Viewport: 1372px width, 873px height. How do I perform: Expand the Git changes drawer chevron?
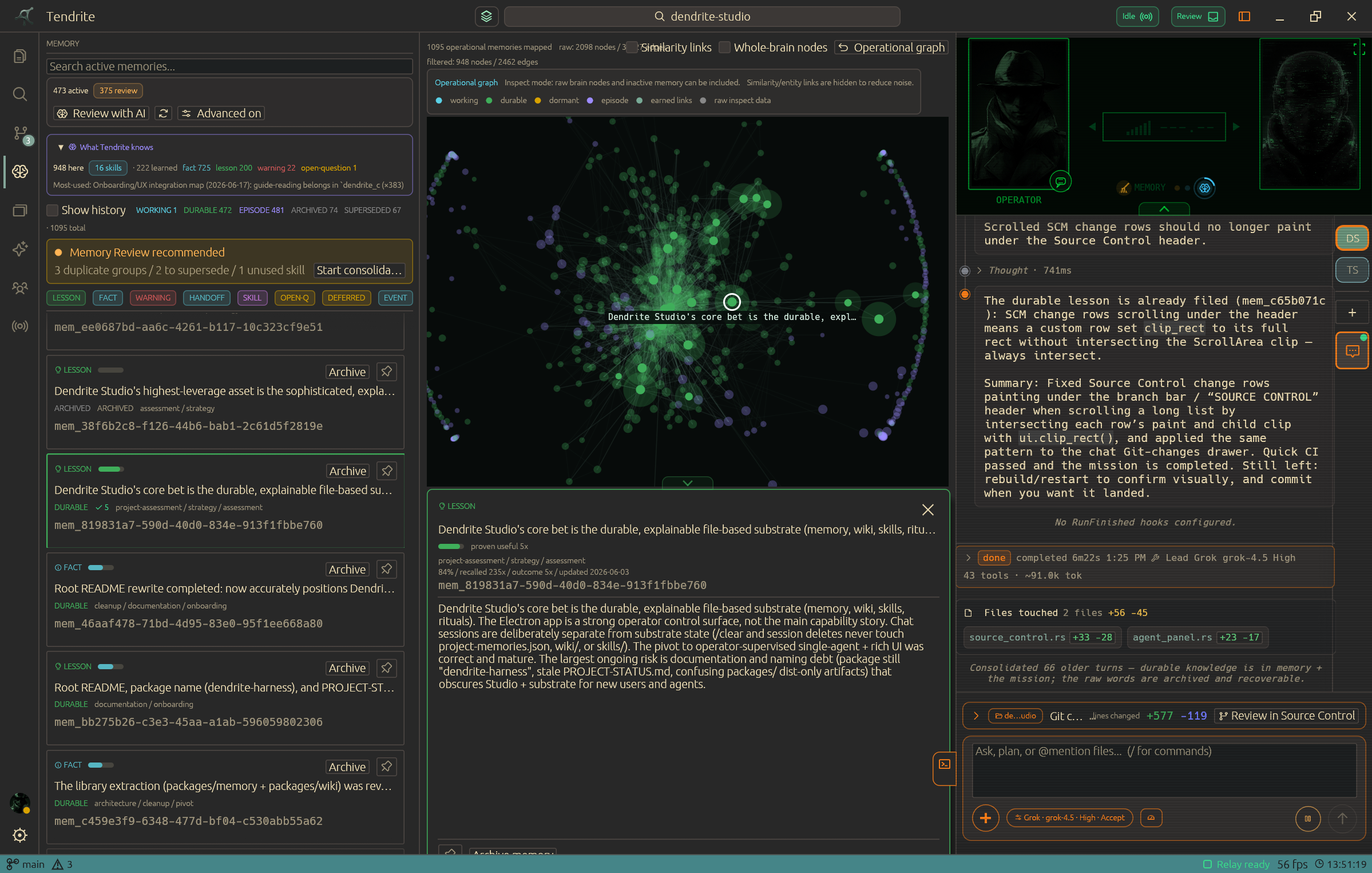coord(976,716)
